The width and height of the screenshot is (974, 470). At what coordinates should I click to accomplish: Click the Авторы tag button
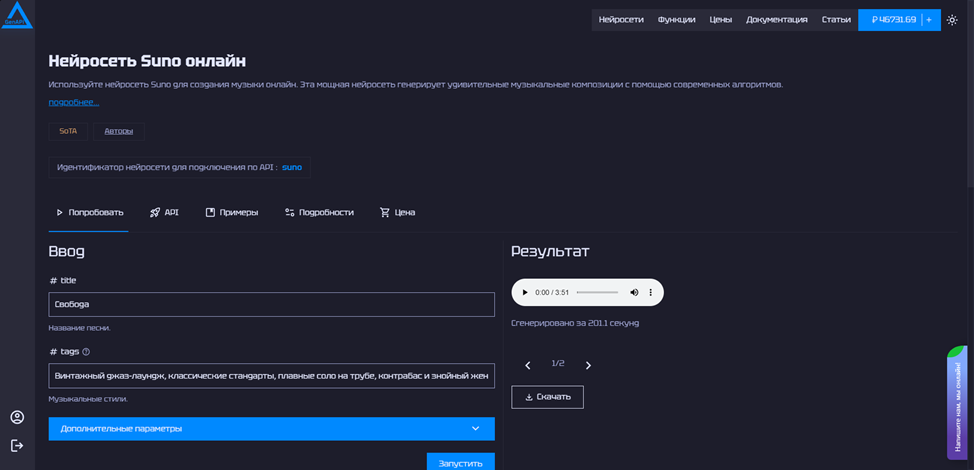(119, 132)
